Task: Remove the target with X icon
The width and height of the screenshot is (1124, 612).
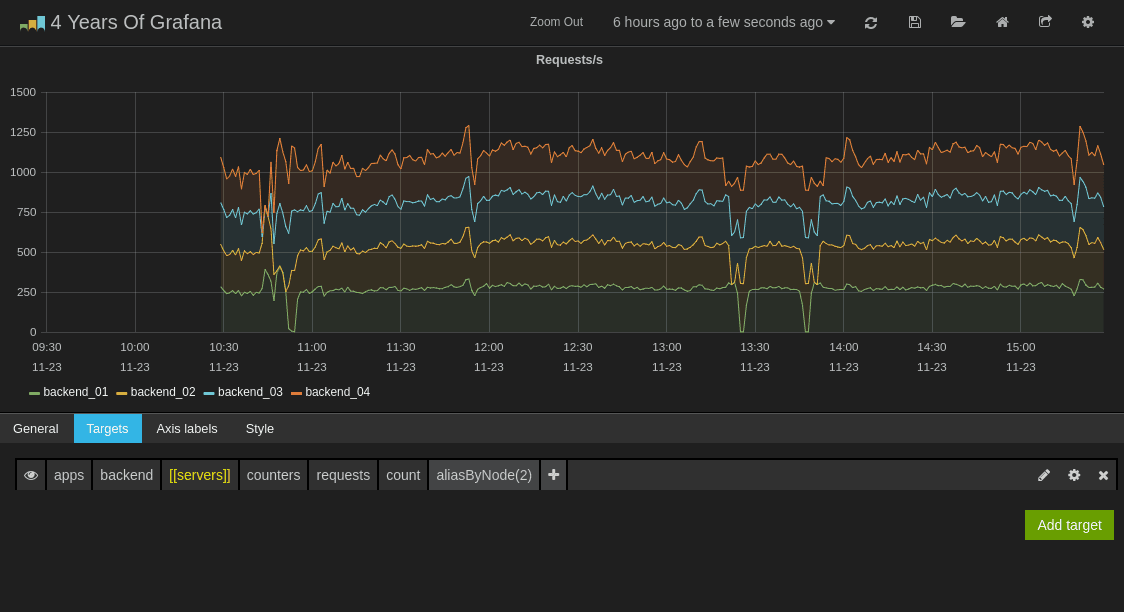Action: (1103, 475)
